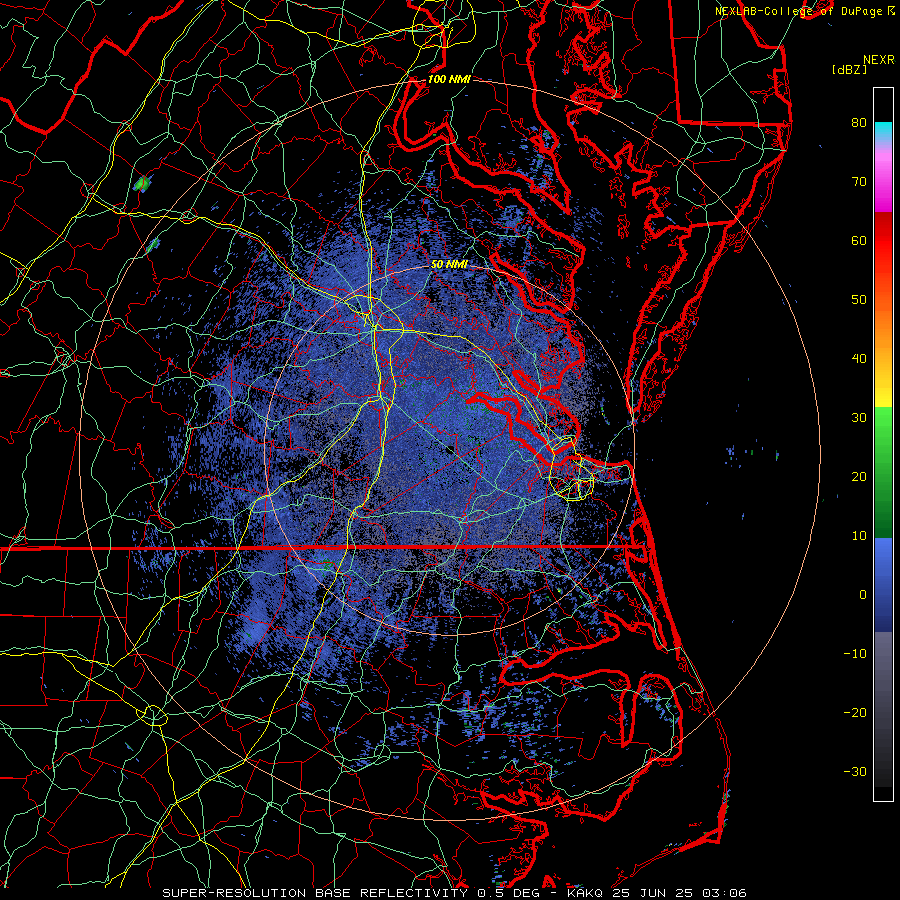Click the green storm cell northwest of radar

click(x=142, y=184)
